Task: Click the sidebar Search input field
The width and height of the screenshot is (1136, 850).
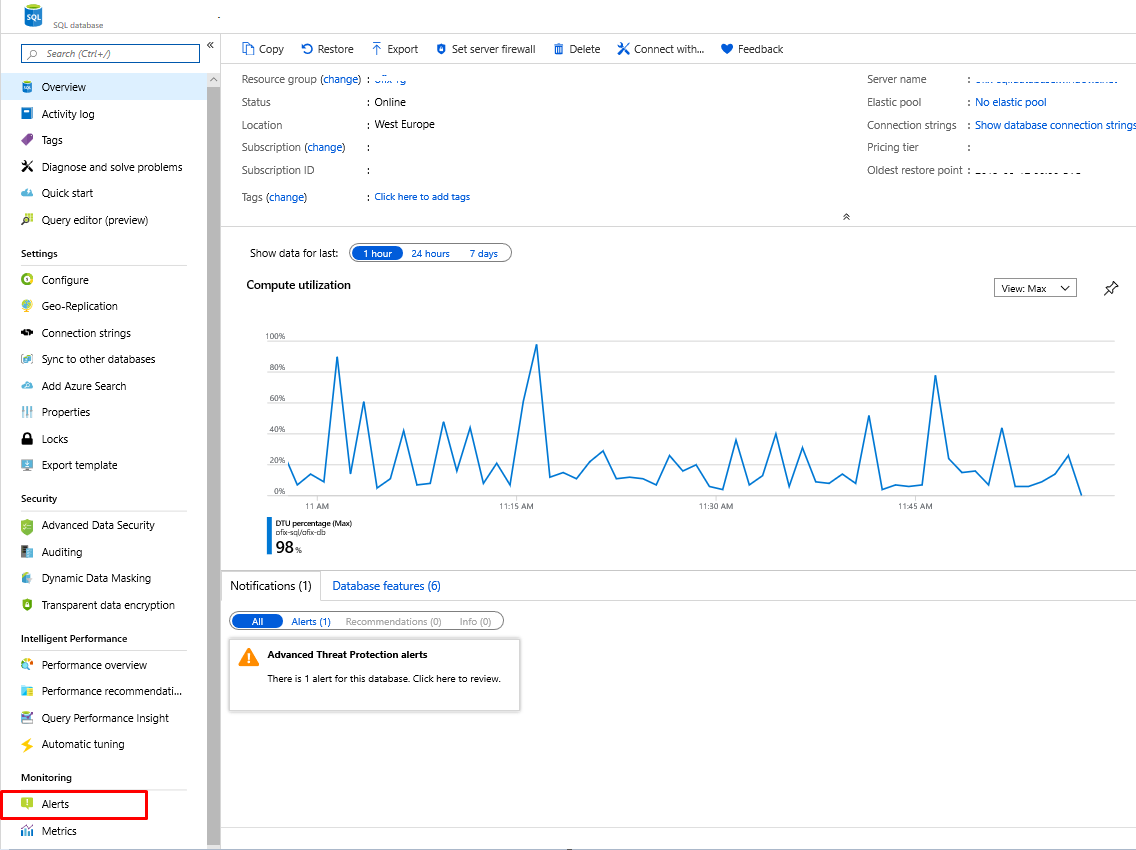Action: coord(110,54)
